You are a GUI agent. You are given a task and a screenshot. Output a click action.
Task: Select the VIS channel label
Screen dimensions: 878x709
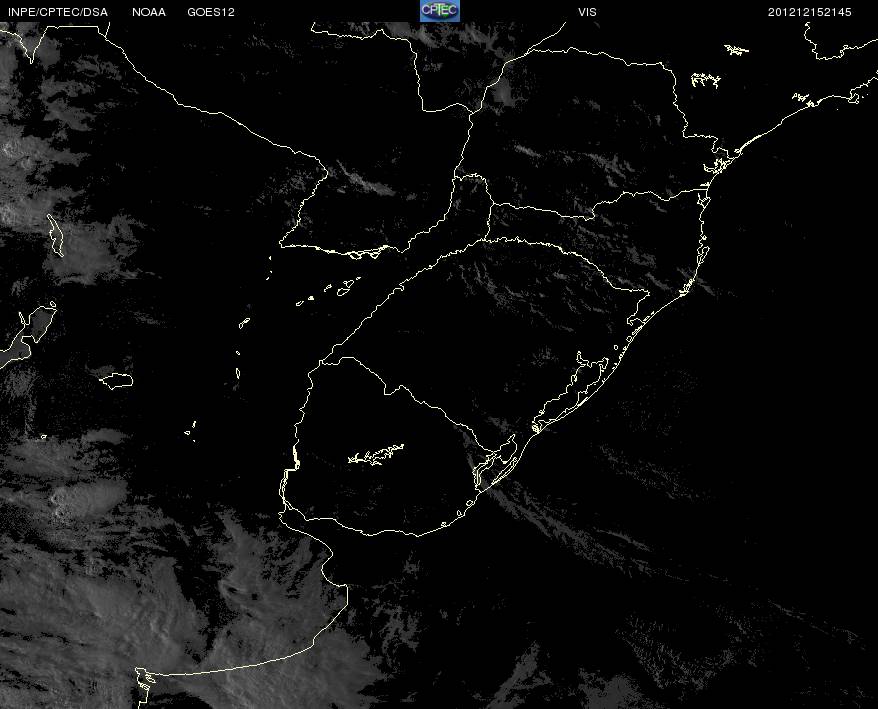[x=587, y=12]
